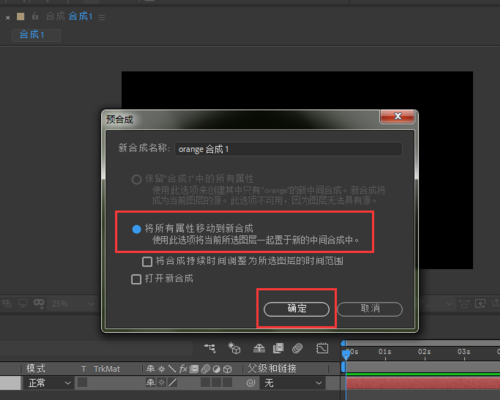Viewport: 500px width, 400px height.
Task: Select the 保留合成1中的所有属性 radio button
Action: coord(136,179)
